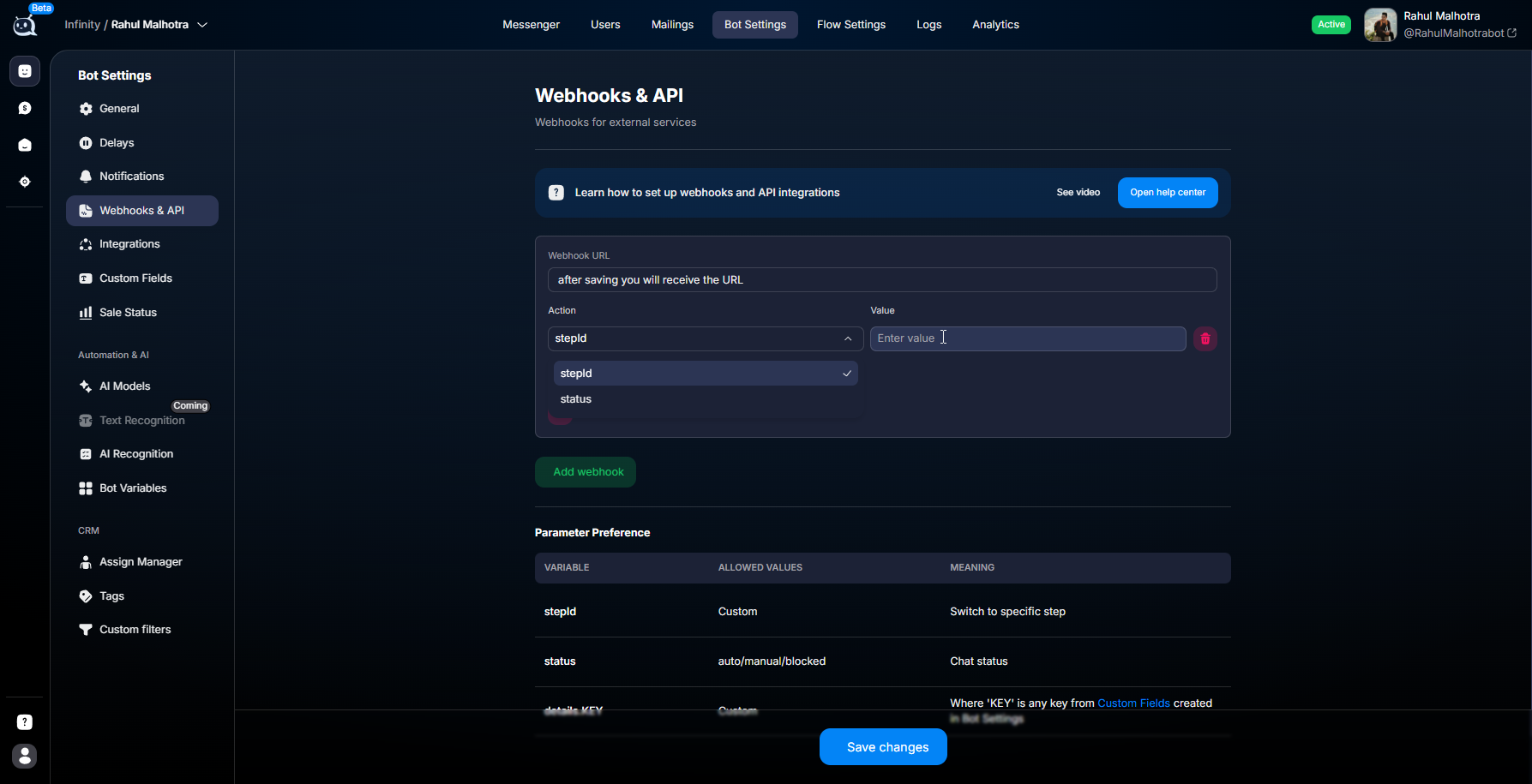The width and height of the screenshot is (1532, 784).
Task: Click the Open help center button
Action: [x=1168, y=193]
